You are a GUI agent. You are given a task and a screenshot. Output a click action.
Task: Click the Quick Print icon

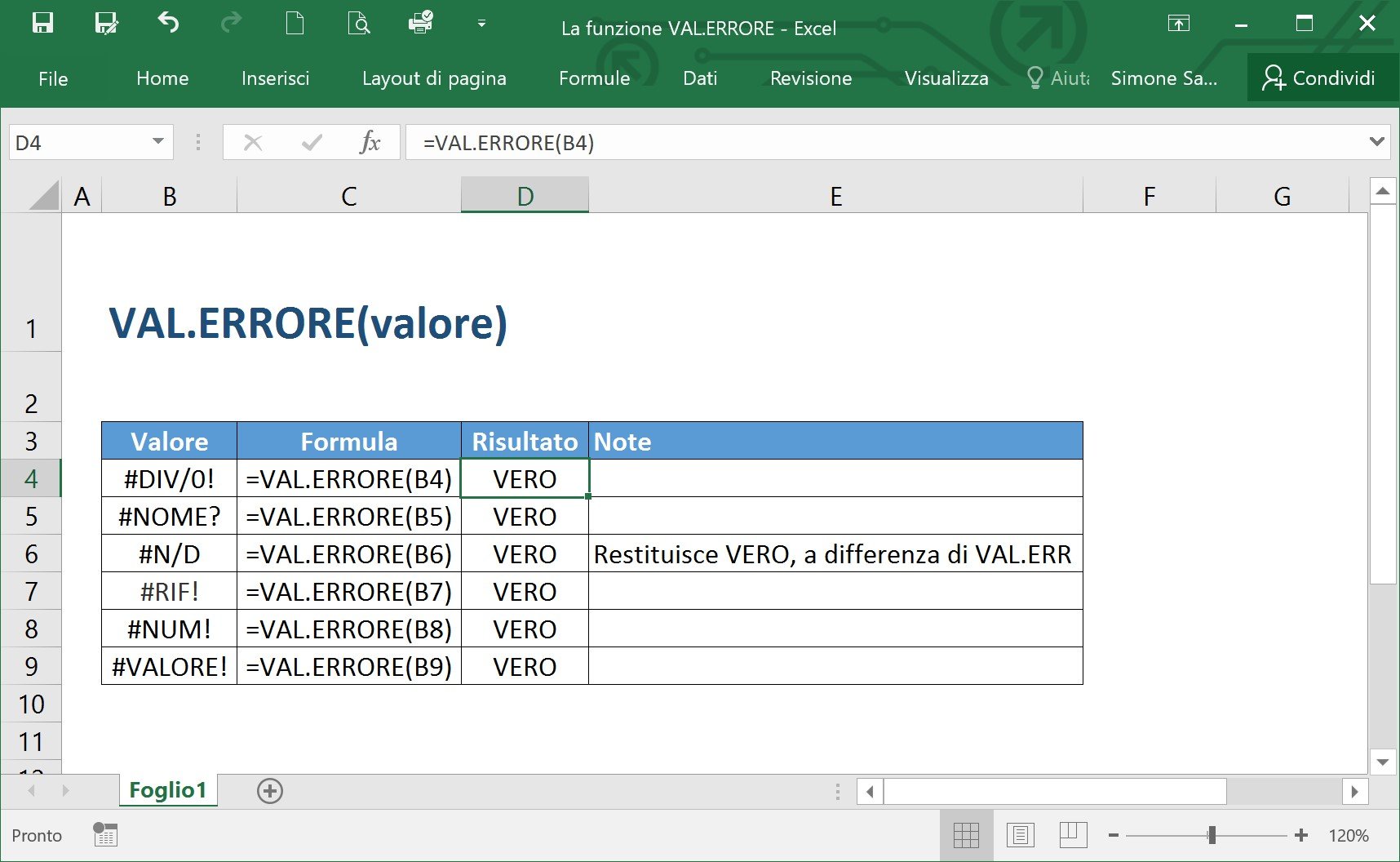tap(421, 22)
